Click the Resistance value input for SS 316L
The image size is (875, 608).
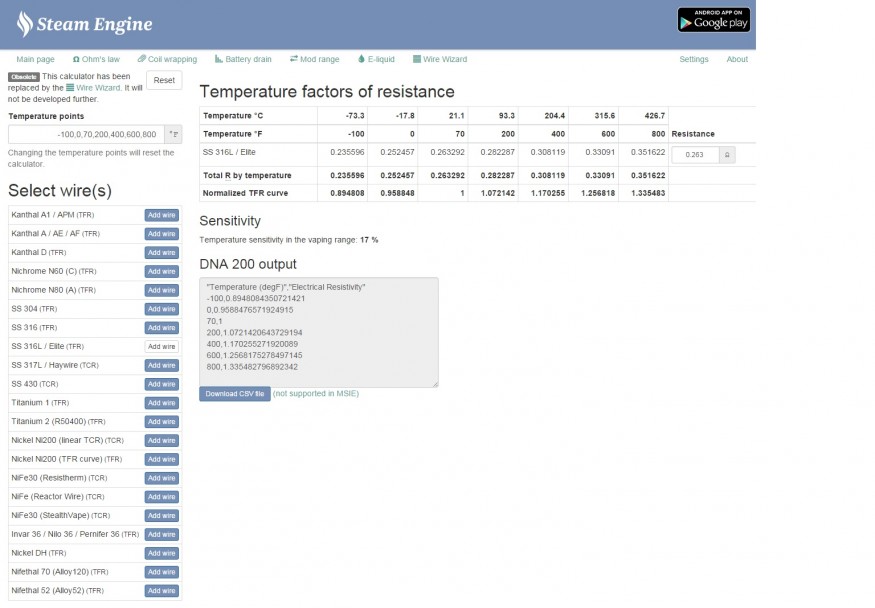[x=695, y=155]
